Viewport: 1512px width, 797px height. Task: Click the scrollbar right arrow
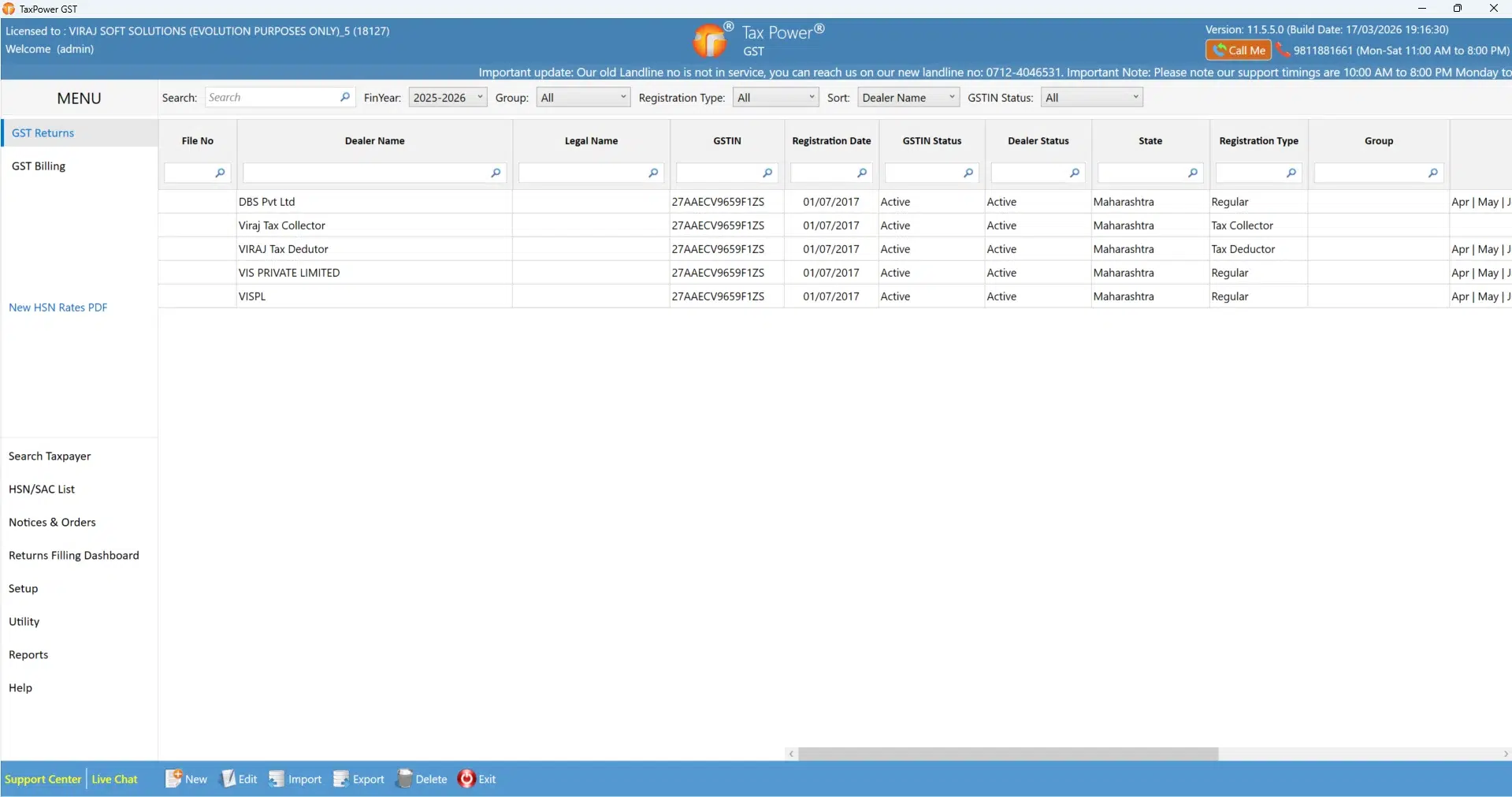tap(1506, 754)
